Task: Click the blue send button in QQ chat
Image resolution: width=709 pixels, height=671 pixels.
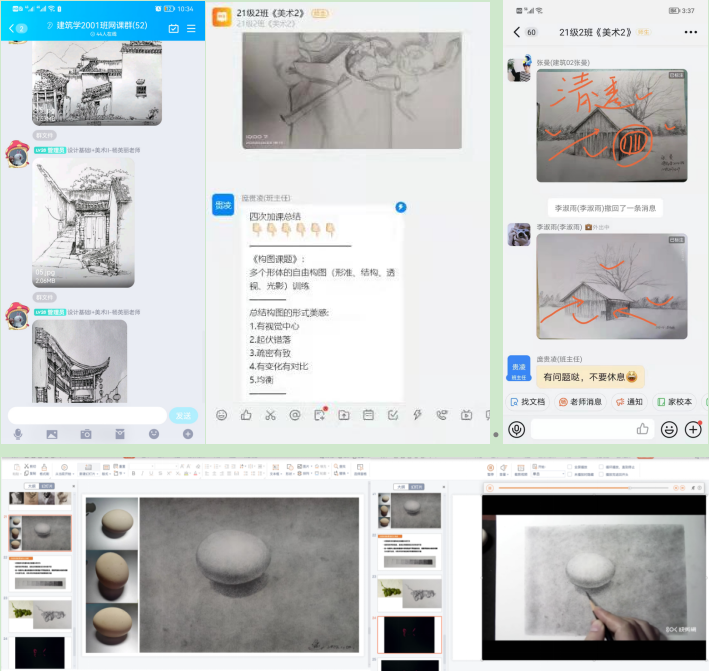Action: pos(183,415)
